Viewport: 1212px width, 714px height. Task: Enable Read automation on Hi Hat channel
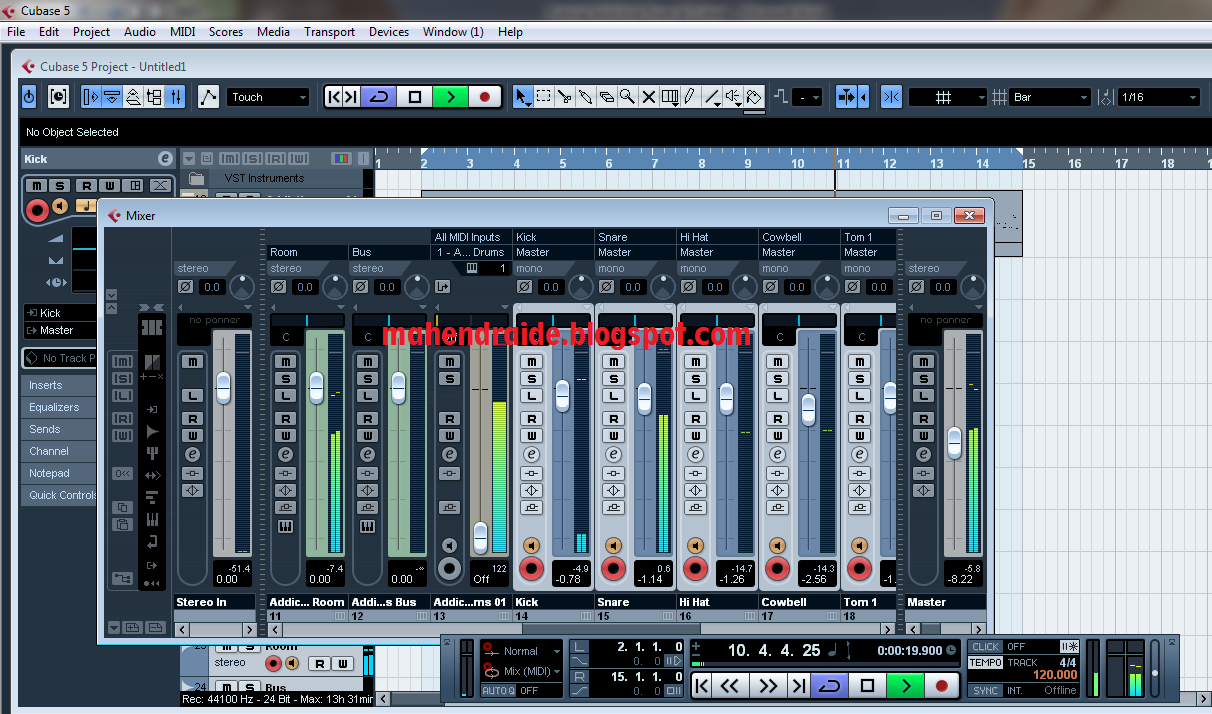(x=695, y=419)
